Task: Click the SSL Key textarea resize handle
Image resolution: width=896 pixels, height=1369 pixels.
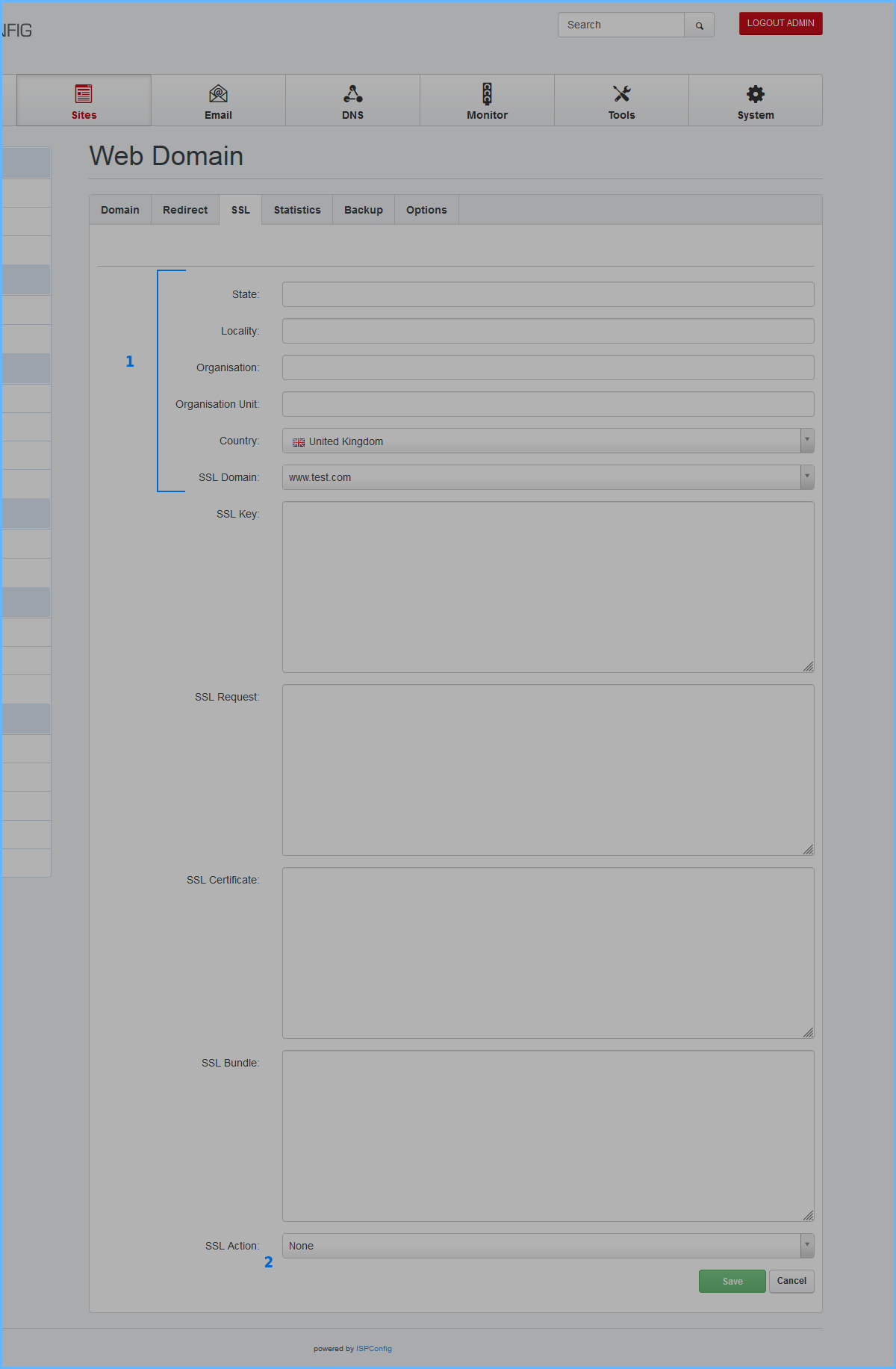Action: 809,667
